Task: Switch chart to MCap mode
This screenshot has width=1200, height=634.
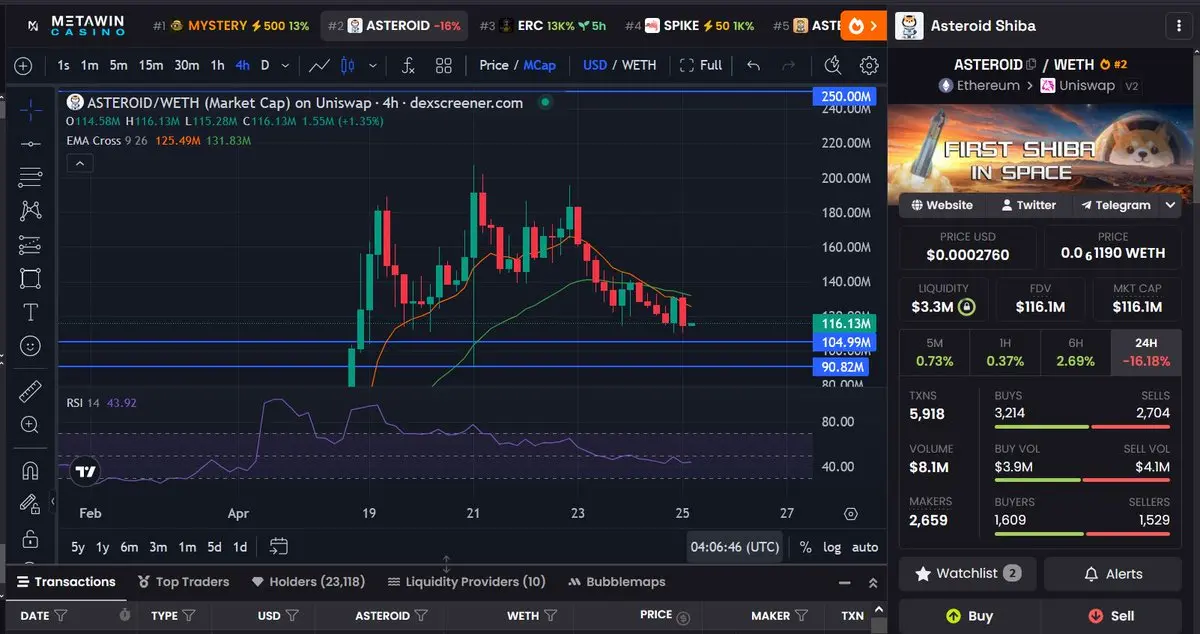Action: pyautogui.click(x=539, y=65)
